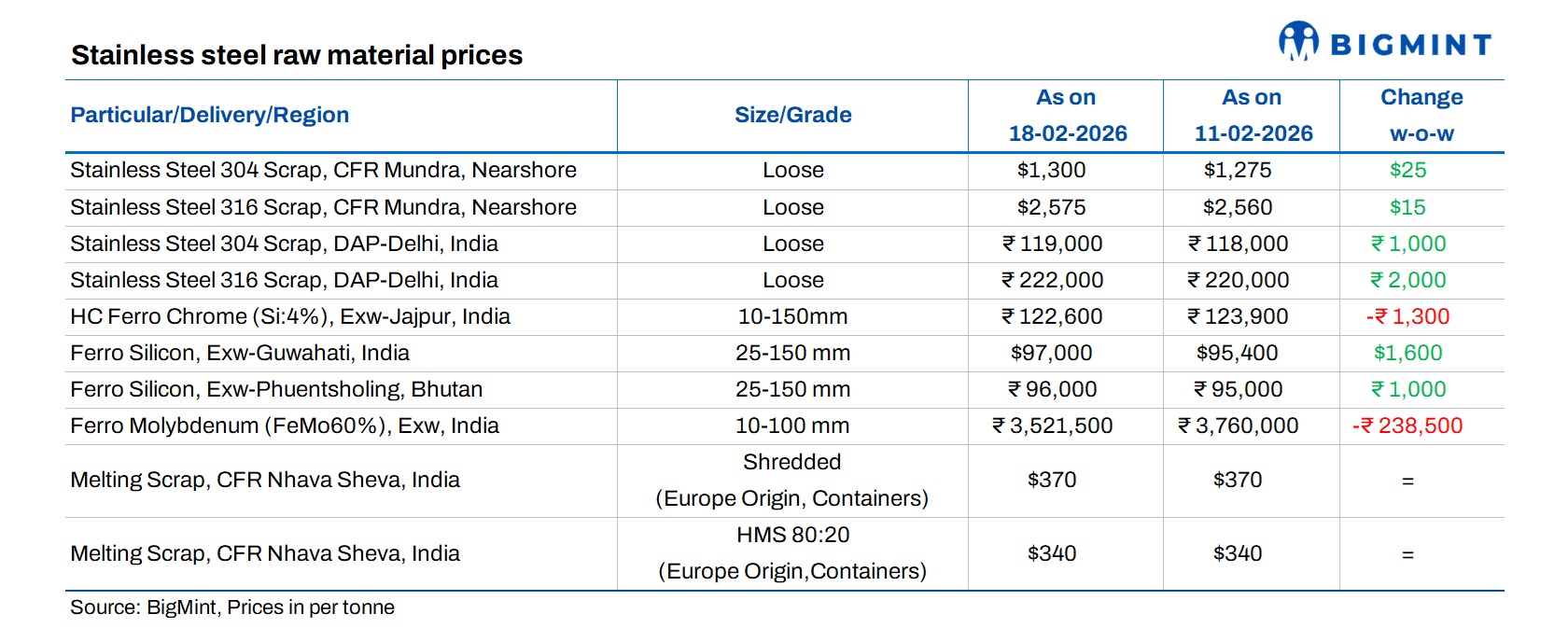Click the -₹1,300 change value
1568x642 pixels.
[1407, 316]
